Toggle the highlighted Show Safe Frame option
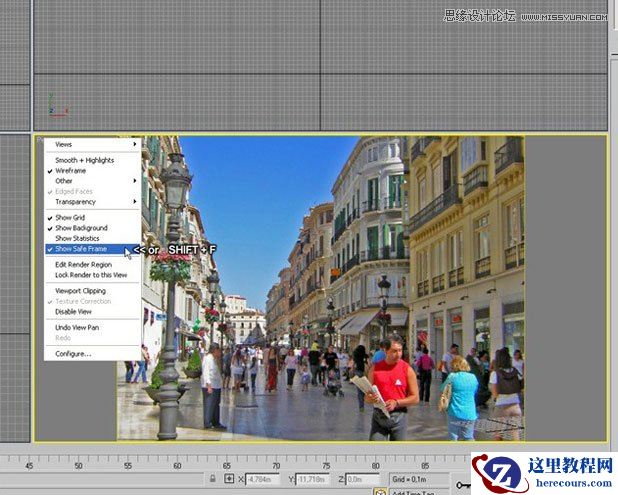 click(93, 249)
